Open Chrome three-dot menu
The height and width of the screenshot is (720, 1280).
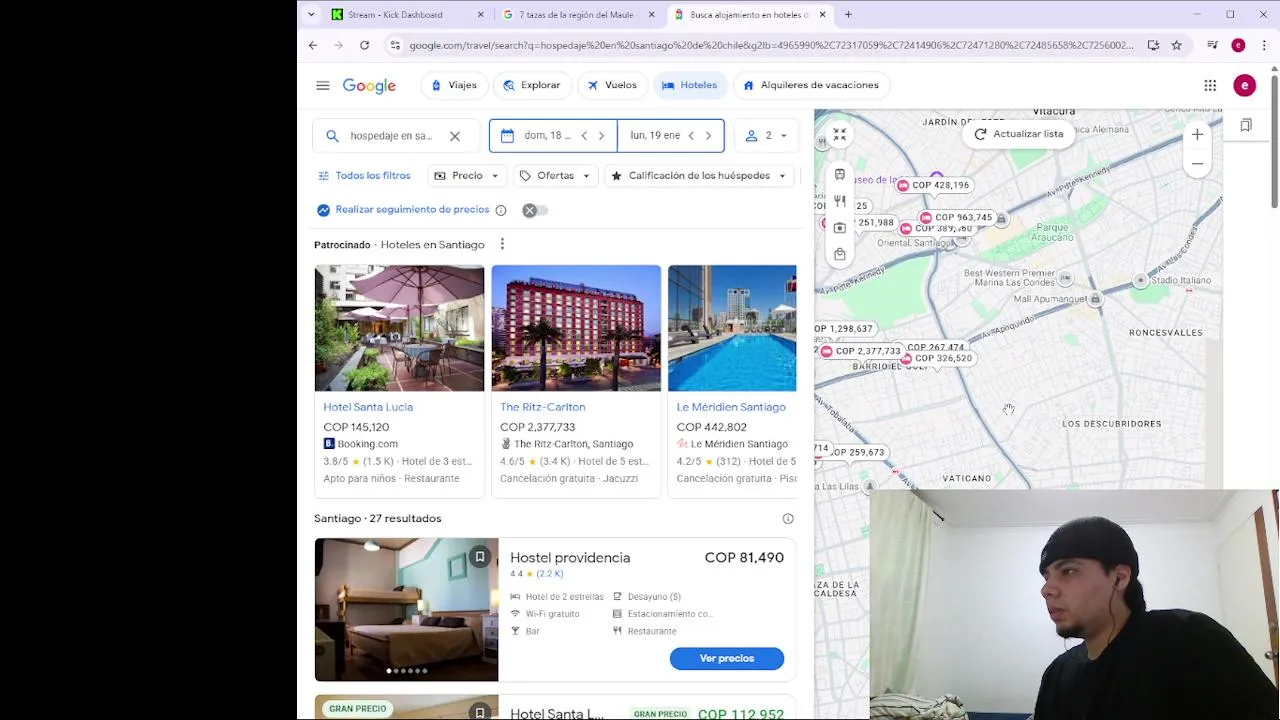click(x=1264, y=45)
